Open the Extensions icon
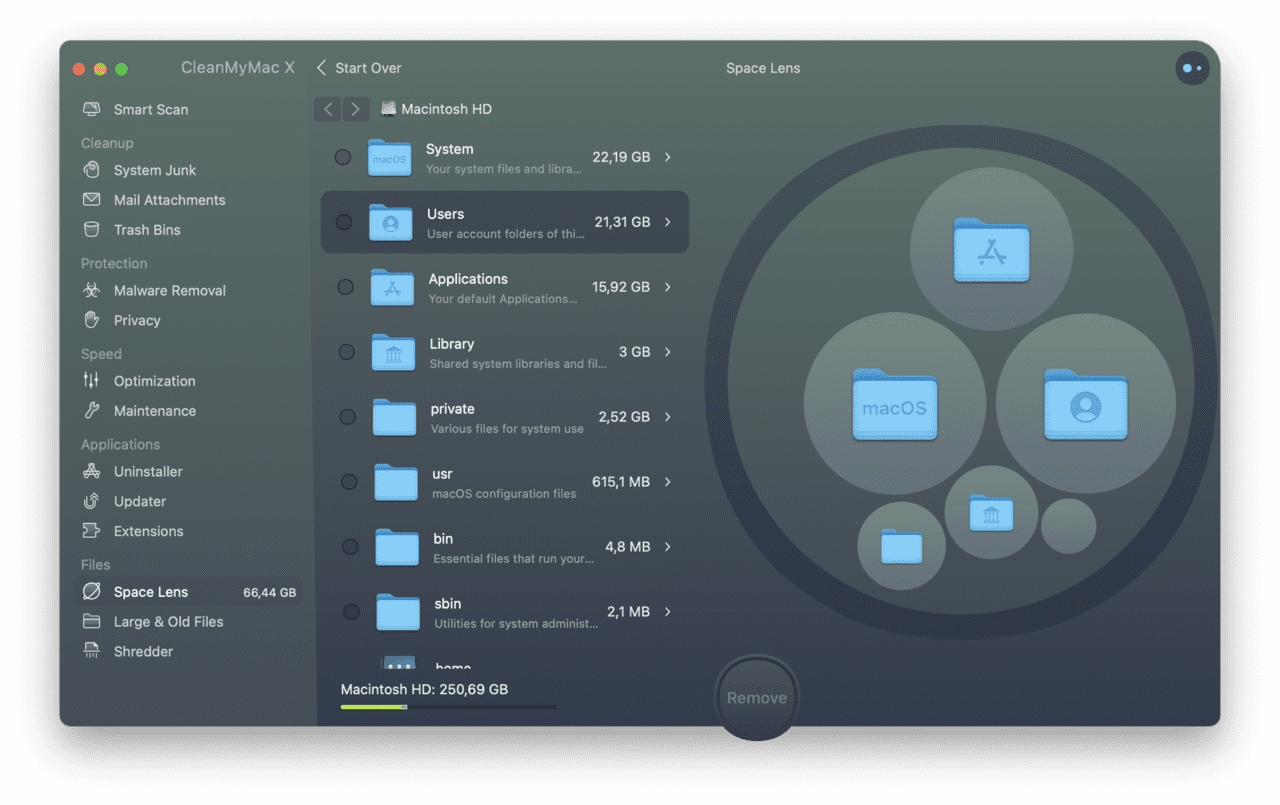This screenshot has height=805, width=1280. pos(92,531)
